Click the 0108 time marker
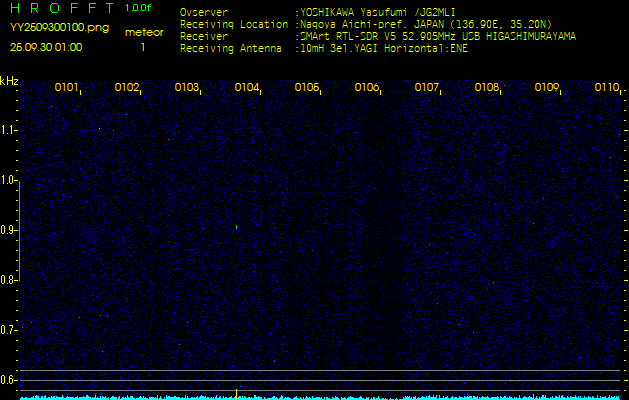 [486, 87]
